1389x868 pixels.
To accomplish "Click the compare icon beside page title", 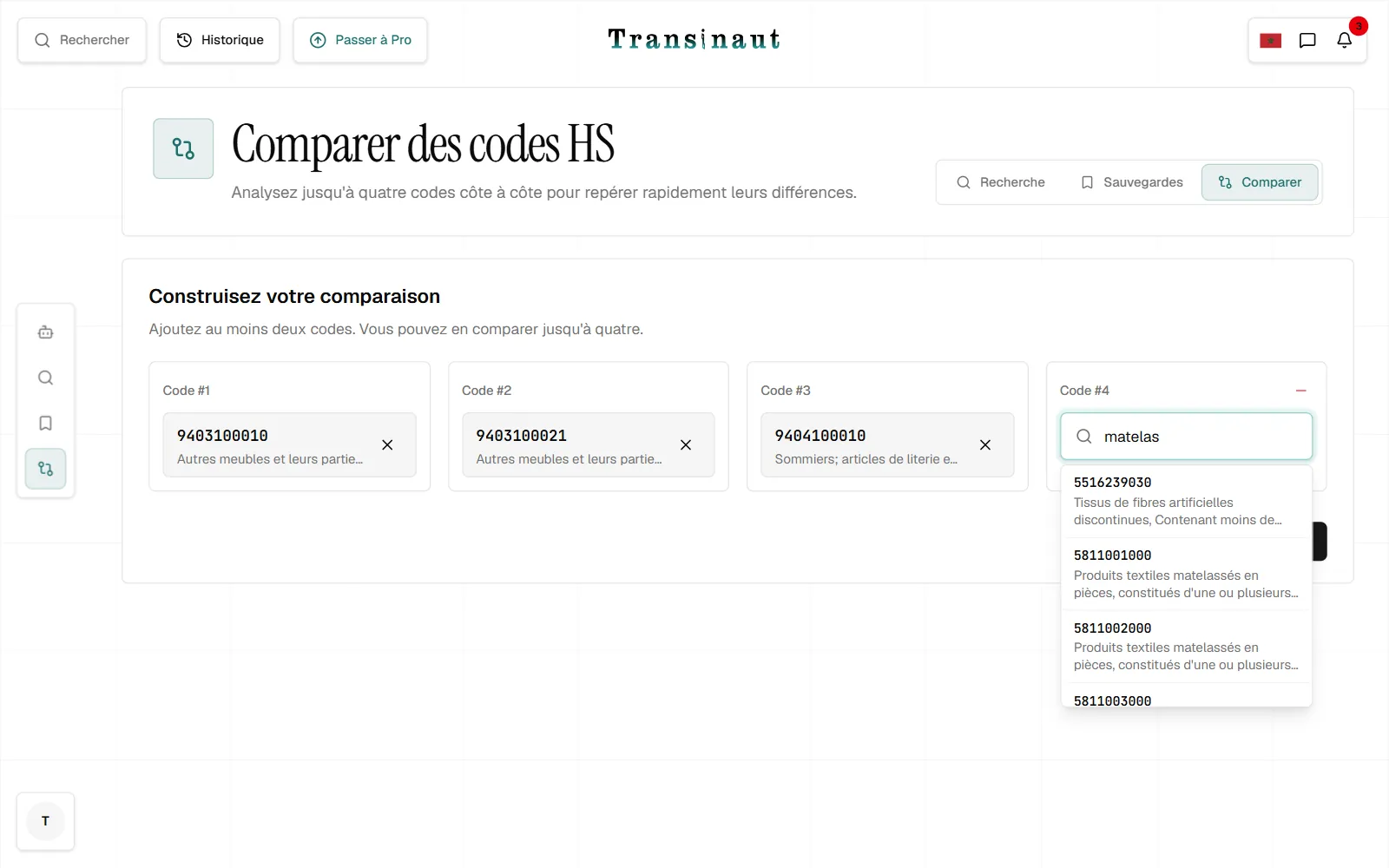I will coord(183,148).
